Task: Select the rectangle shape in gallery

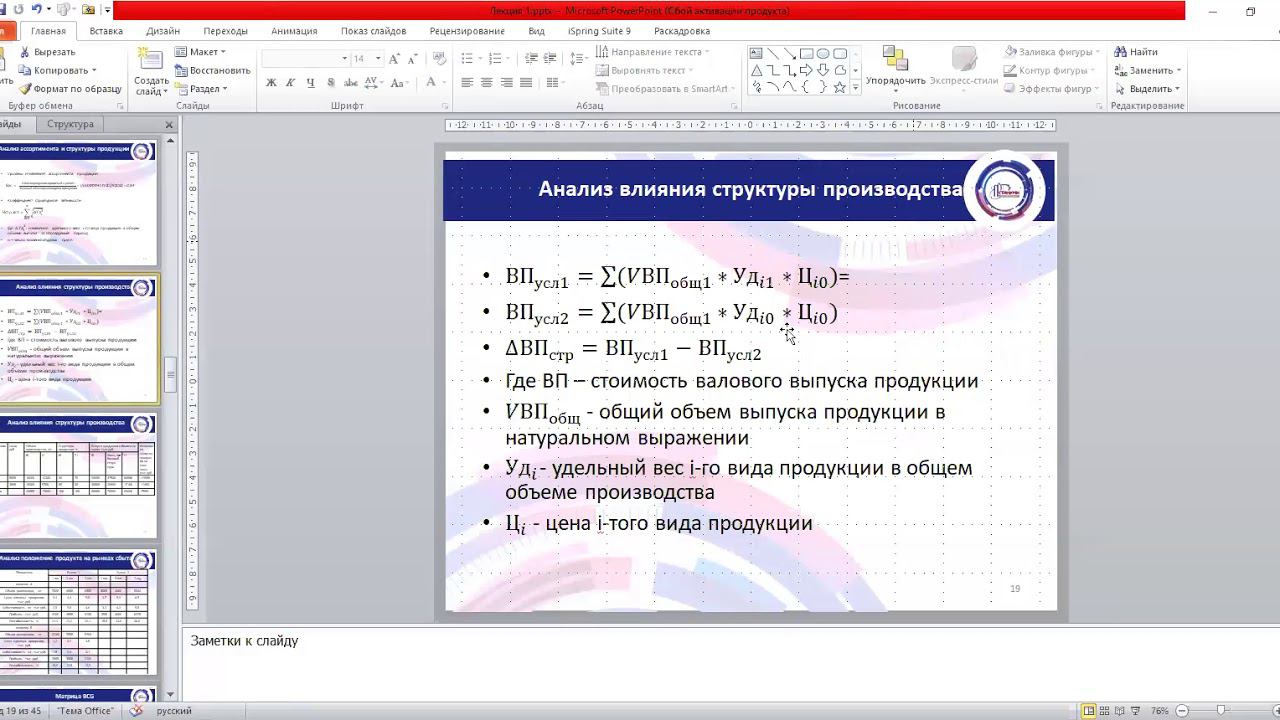Action: pos(806,54)
